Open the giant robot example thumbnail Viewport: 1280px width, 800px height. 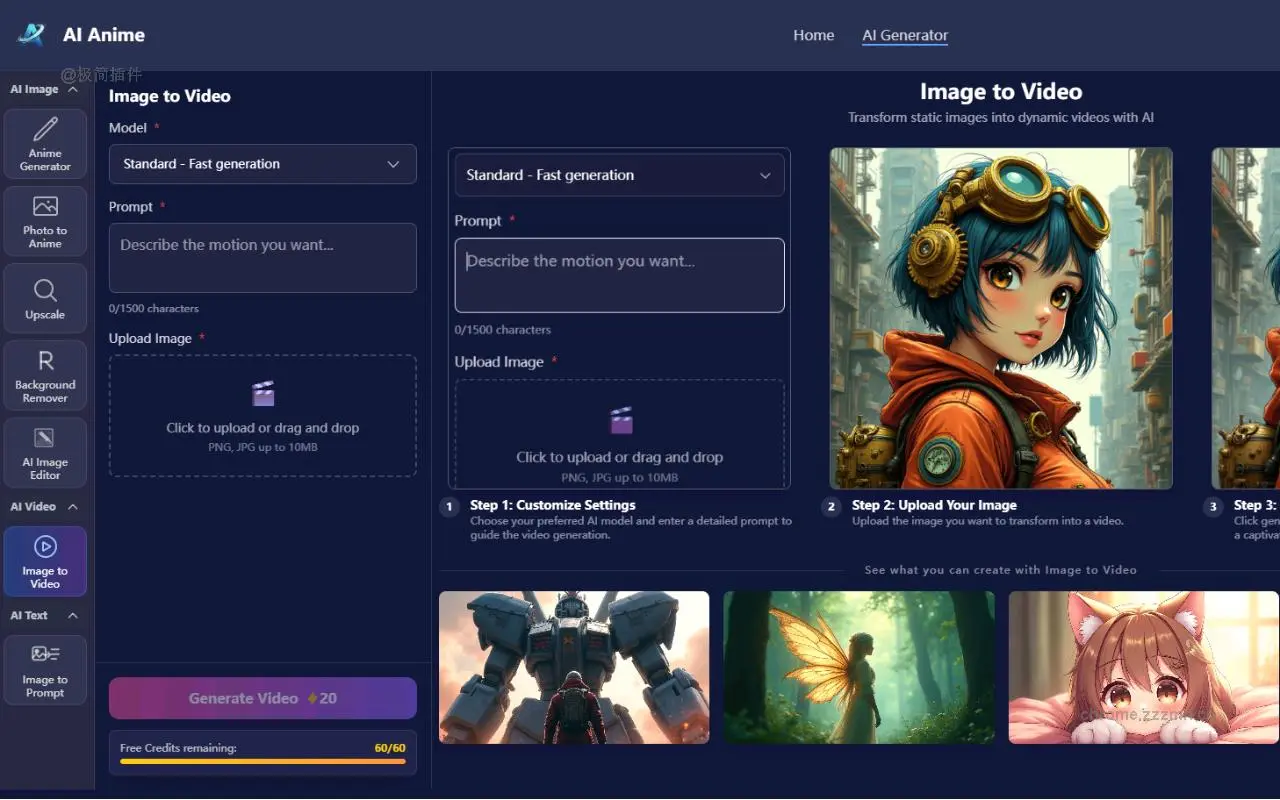tap(573, 667)
